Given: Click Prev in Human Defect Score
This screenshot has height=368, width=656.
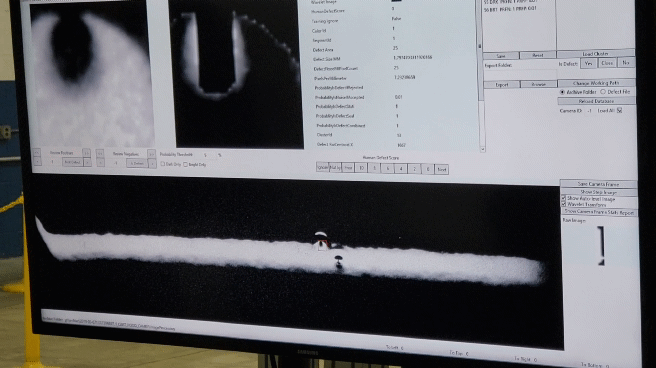Looking at the screenshot, I should 348,168.
